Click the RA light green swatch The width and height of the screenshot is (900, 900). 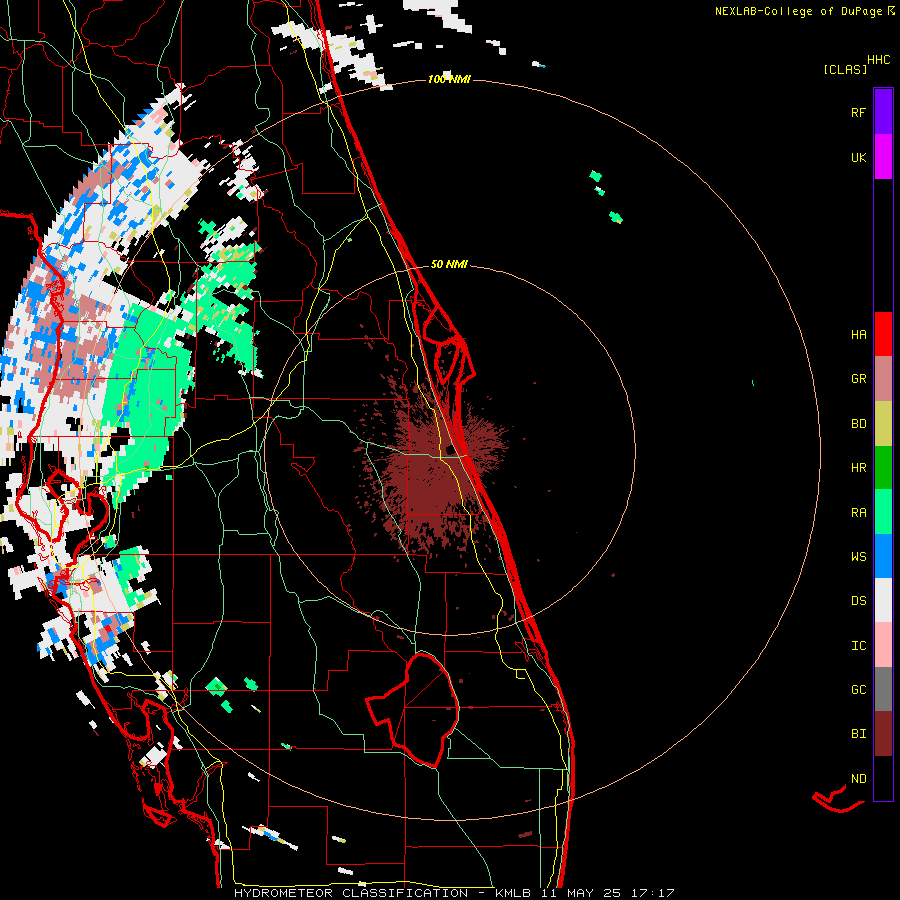883,512
